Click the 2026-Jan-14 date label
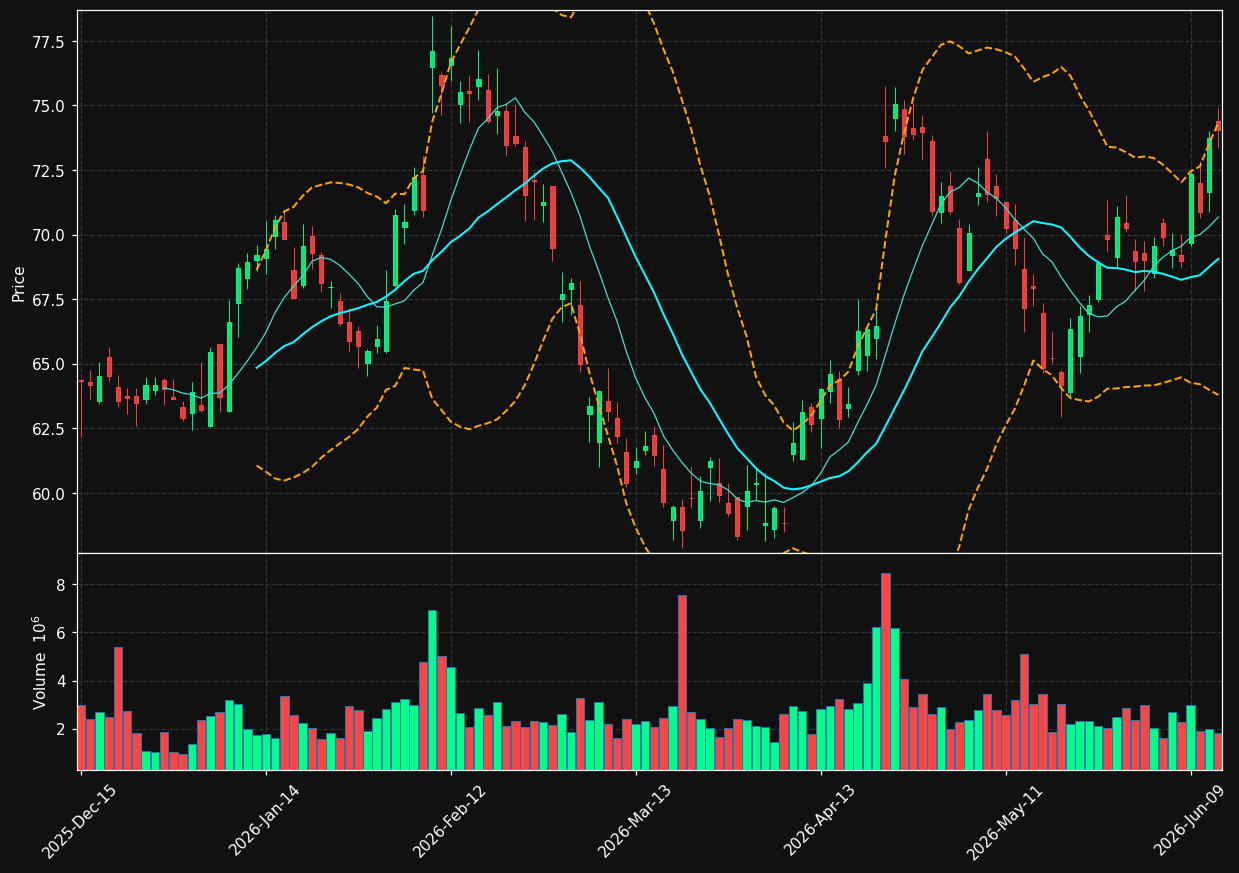This screenshot has height=873, width=1239. (264, 820)
